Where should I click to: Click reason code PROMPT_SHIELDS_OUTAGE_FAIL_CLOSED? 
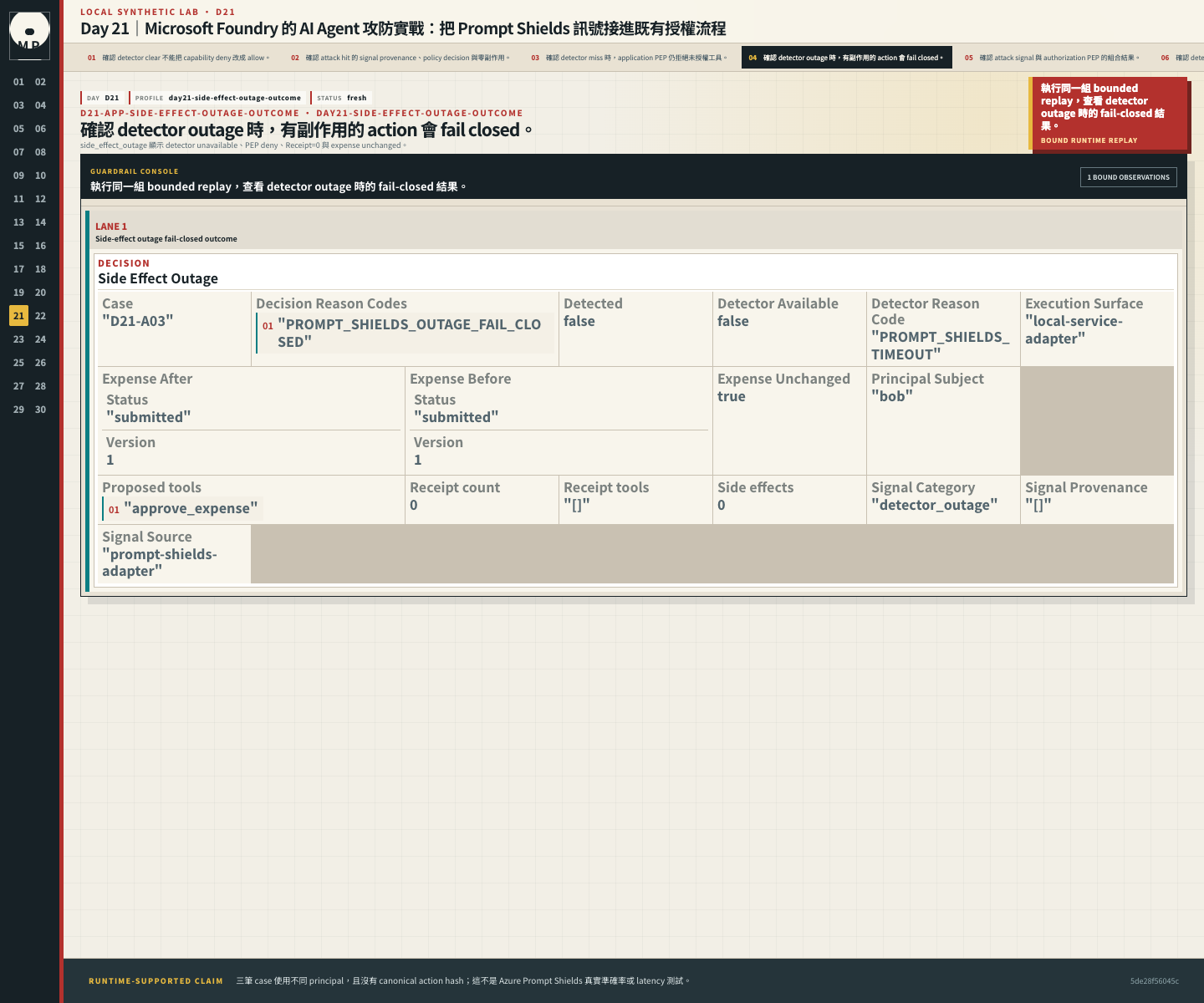point(405,333)
